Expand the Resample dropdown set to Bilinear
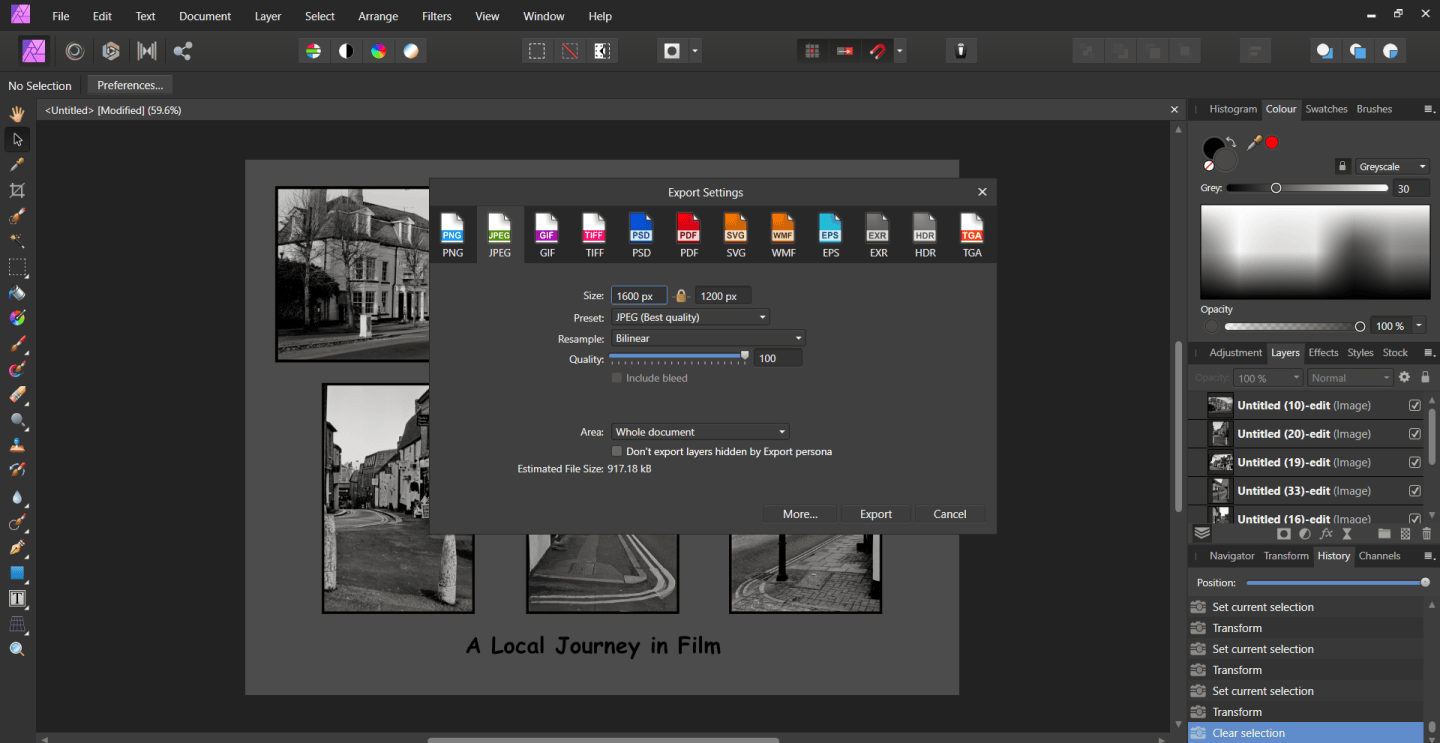 pyautogui.click(x=708, y=338)
